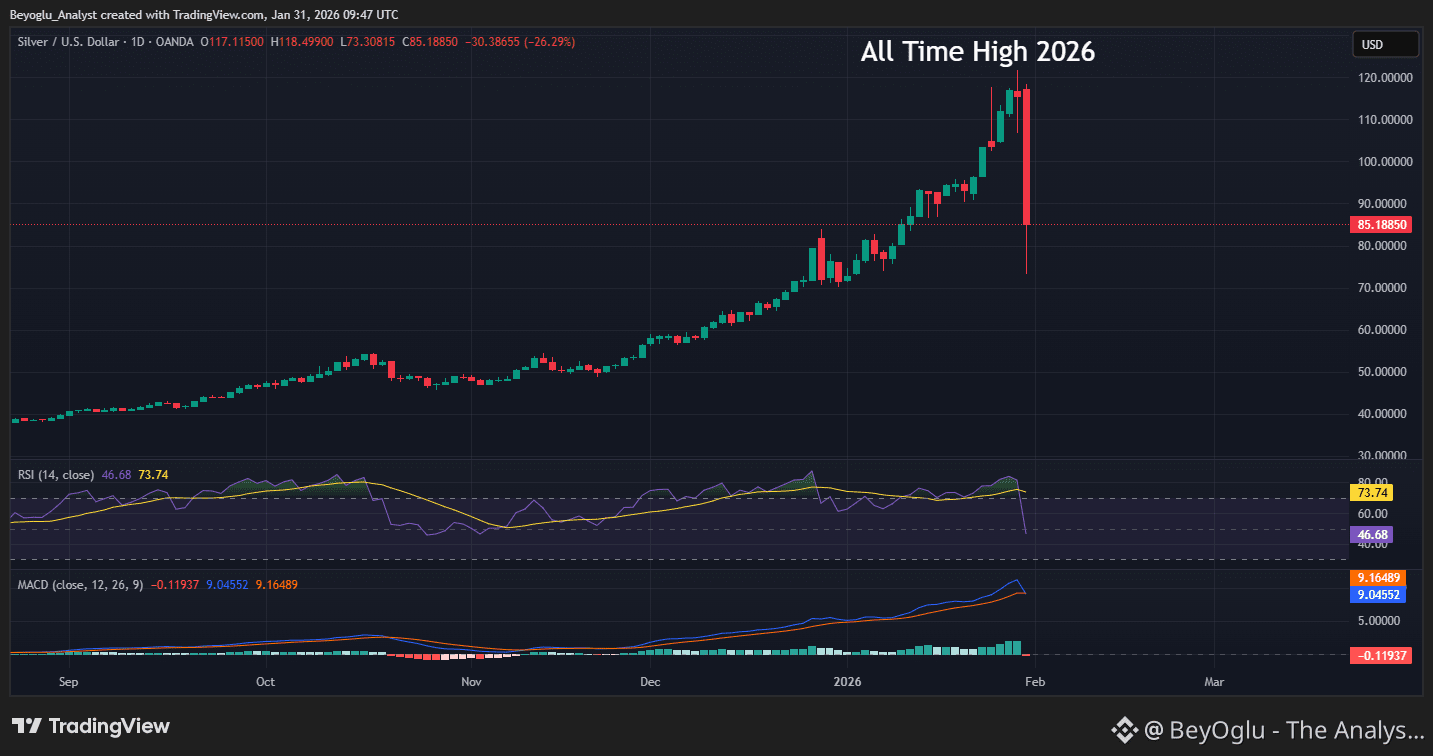Click the red −0.11937 MACD legend value
The width and height of the screenshot is (1433, 756).
pos(176,584)
